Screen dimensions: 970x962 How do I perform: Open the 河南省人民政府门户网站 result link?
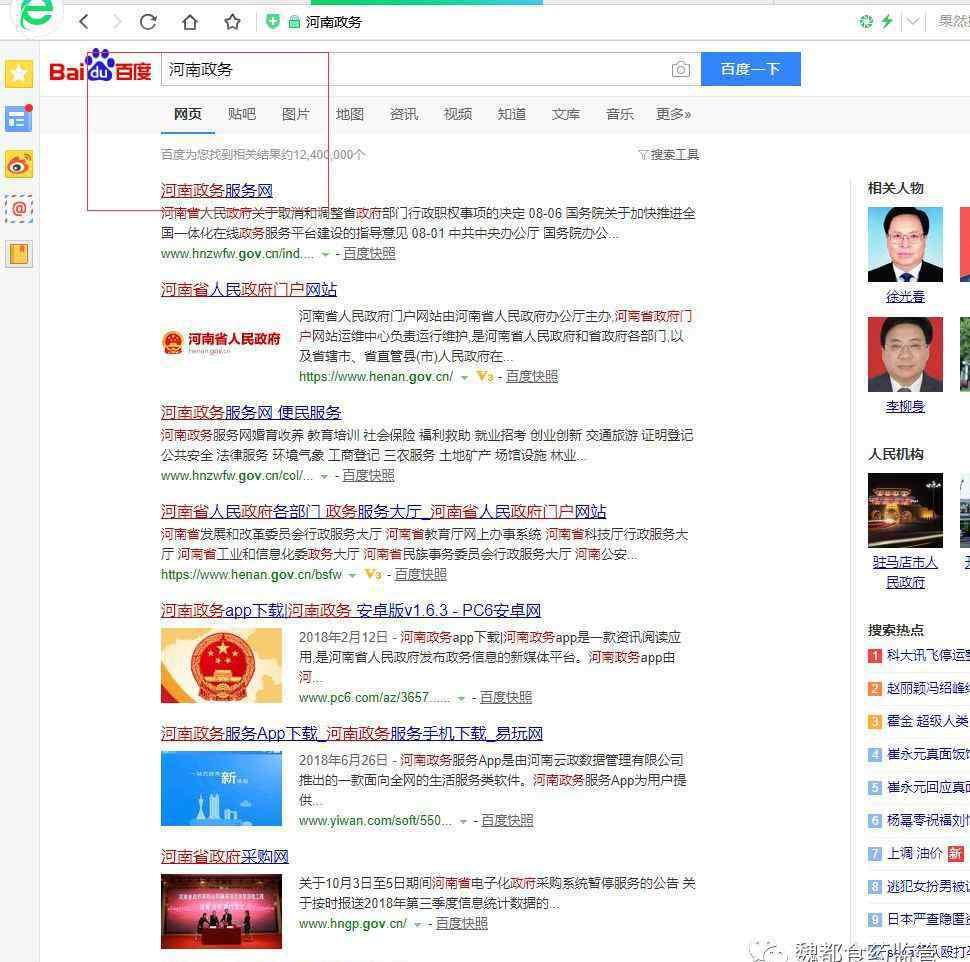point(249,289)
